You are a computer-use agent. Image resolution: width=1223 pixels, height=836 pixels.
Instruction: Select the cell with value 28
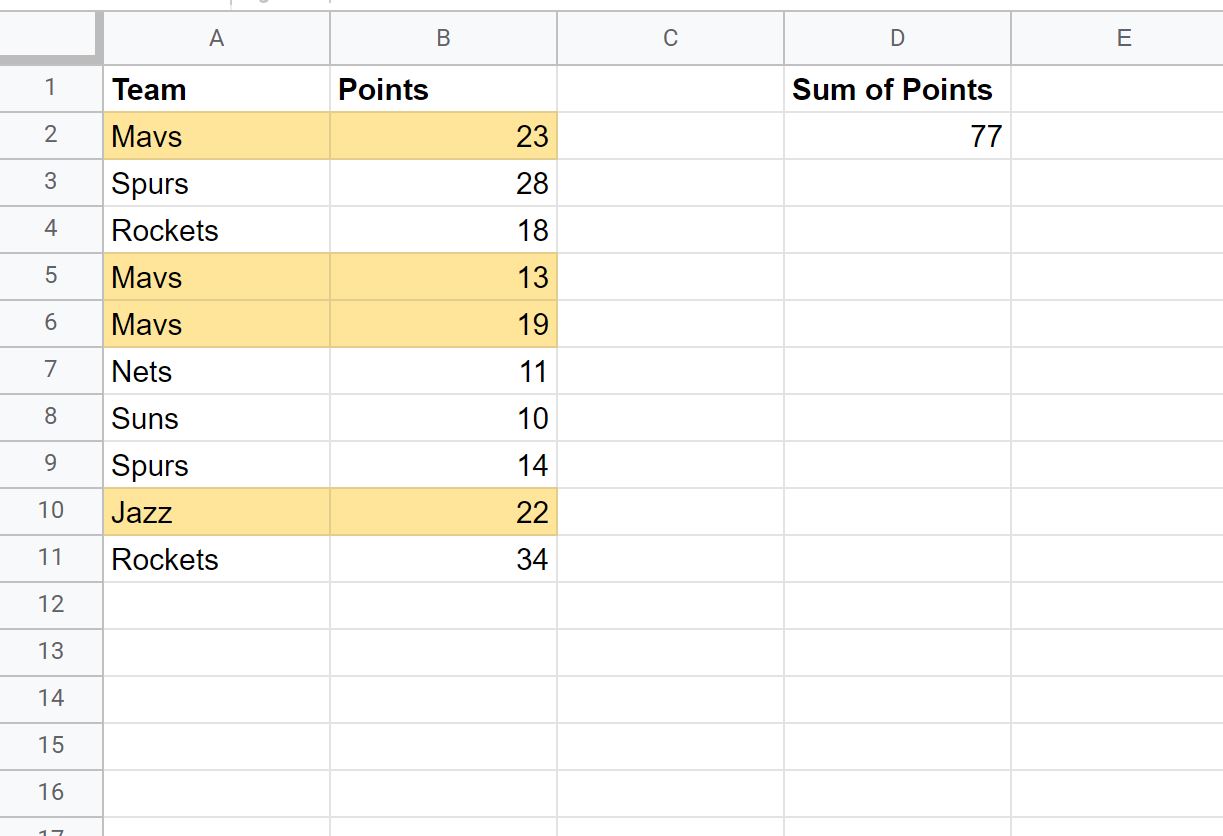point(443,183)
